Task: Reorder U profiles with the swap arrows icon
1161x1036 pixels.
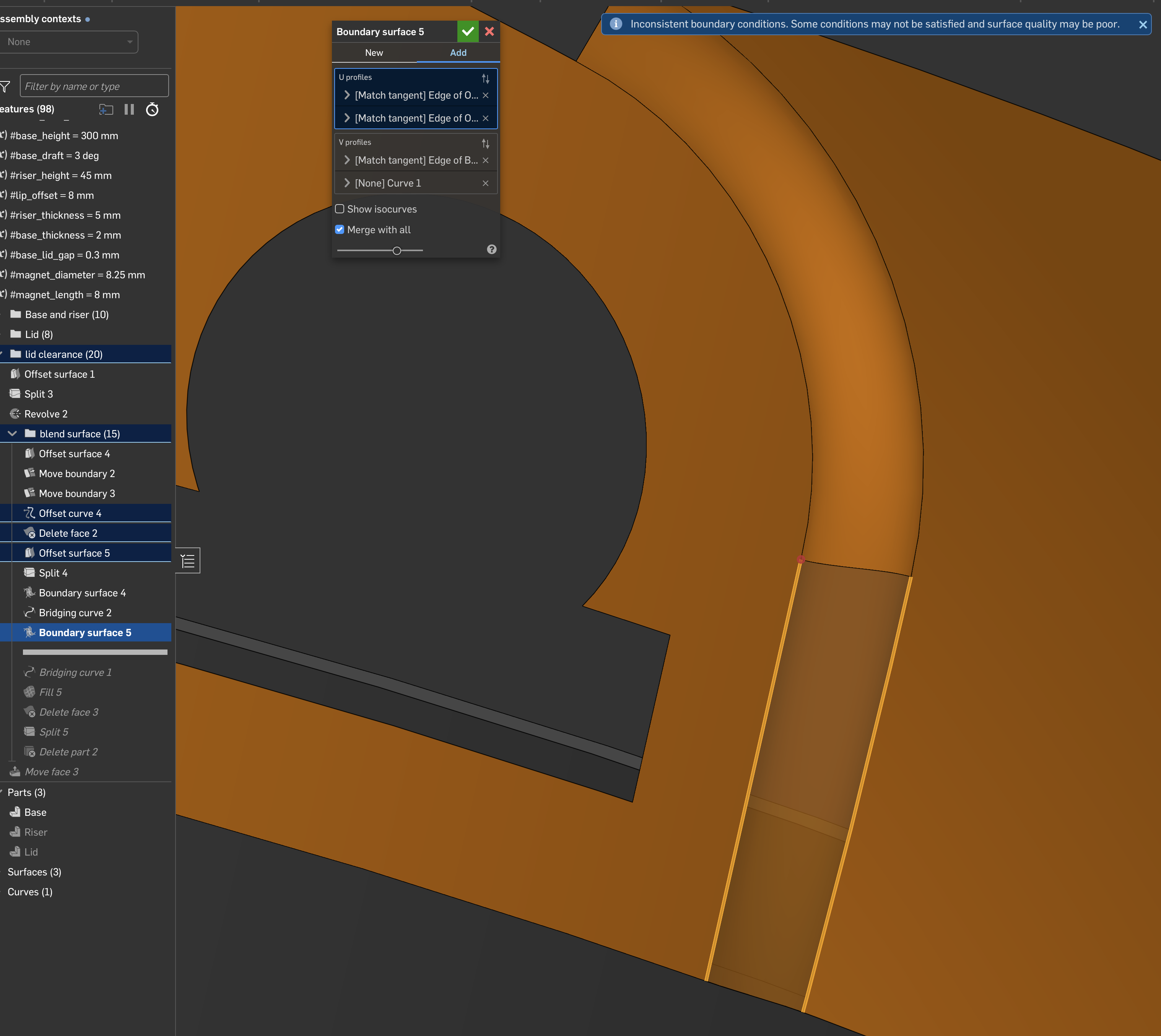Action: tap(485, 78)
